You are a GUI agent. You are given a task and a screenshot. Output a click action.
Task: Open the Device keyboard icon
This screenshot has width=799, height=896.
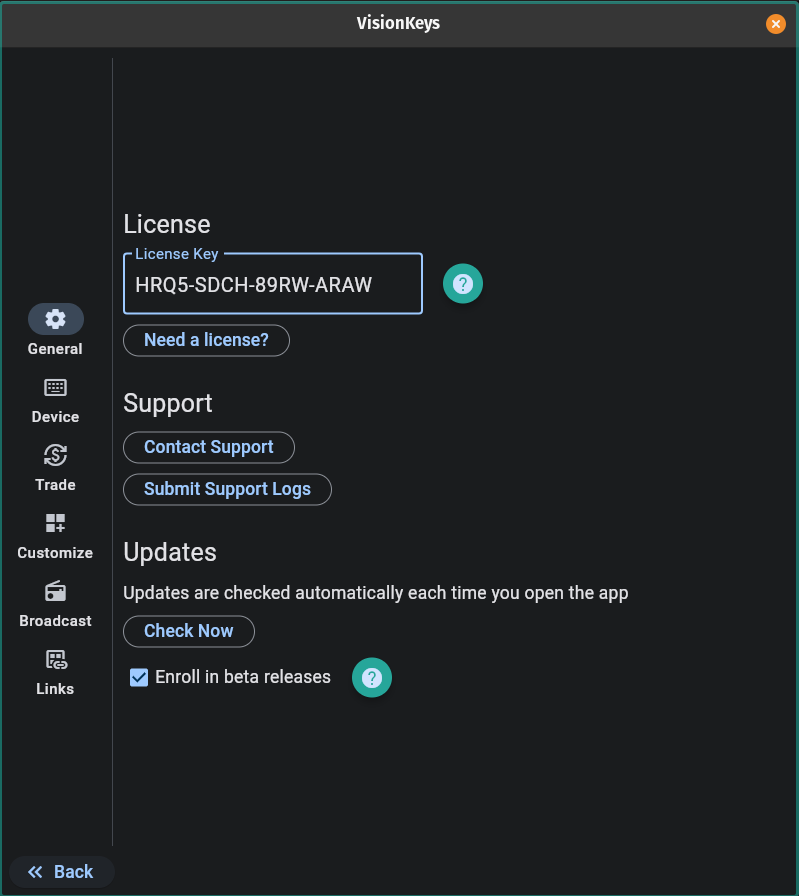(55, 387)
